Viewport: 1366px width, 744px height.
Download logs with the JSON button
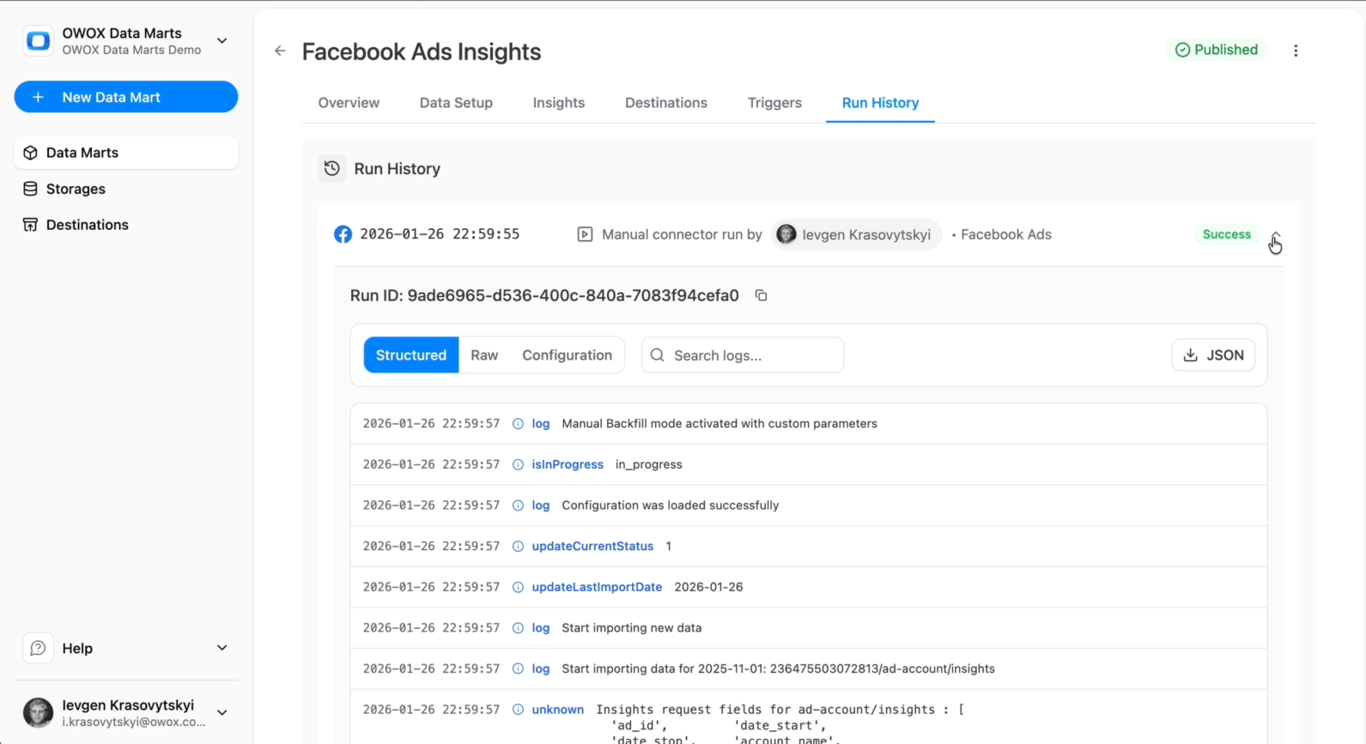1213,355
